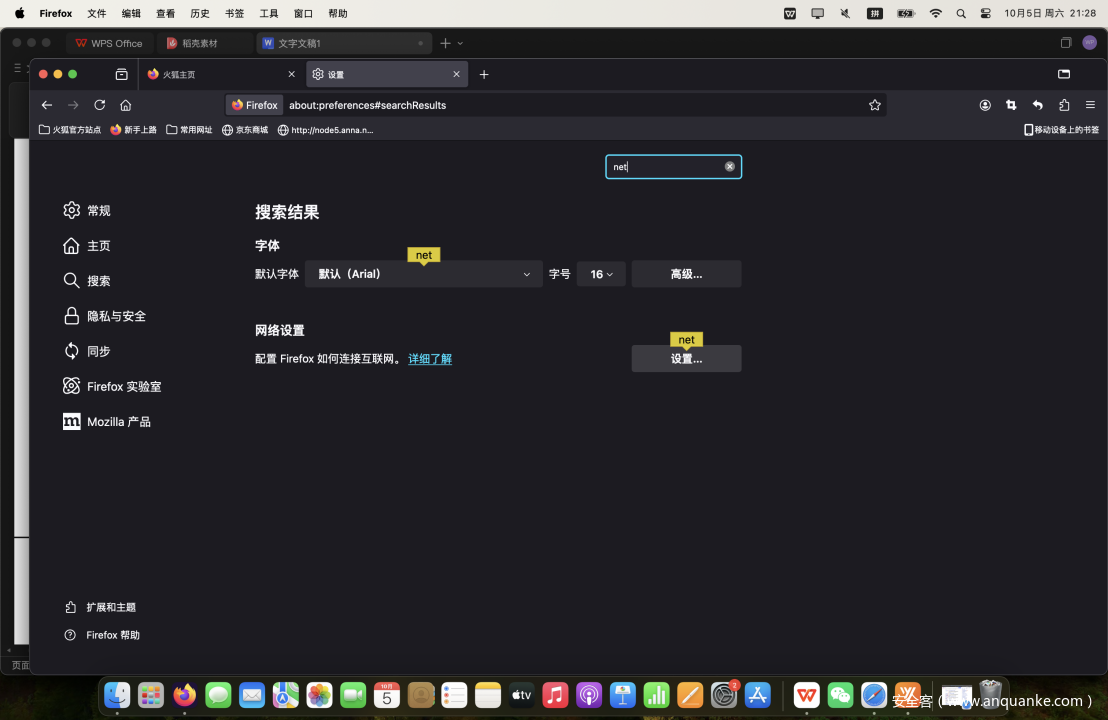Image resolution: width=1108 pixels, height=720 pixels.
Task: Open the Mozilla 产品 category
Action: pos(107,422)
